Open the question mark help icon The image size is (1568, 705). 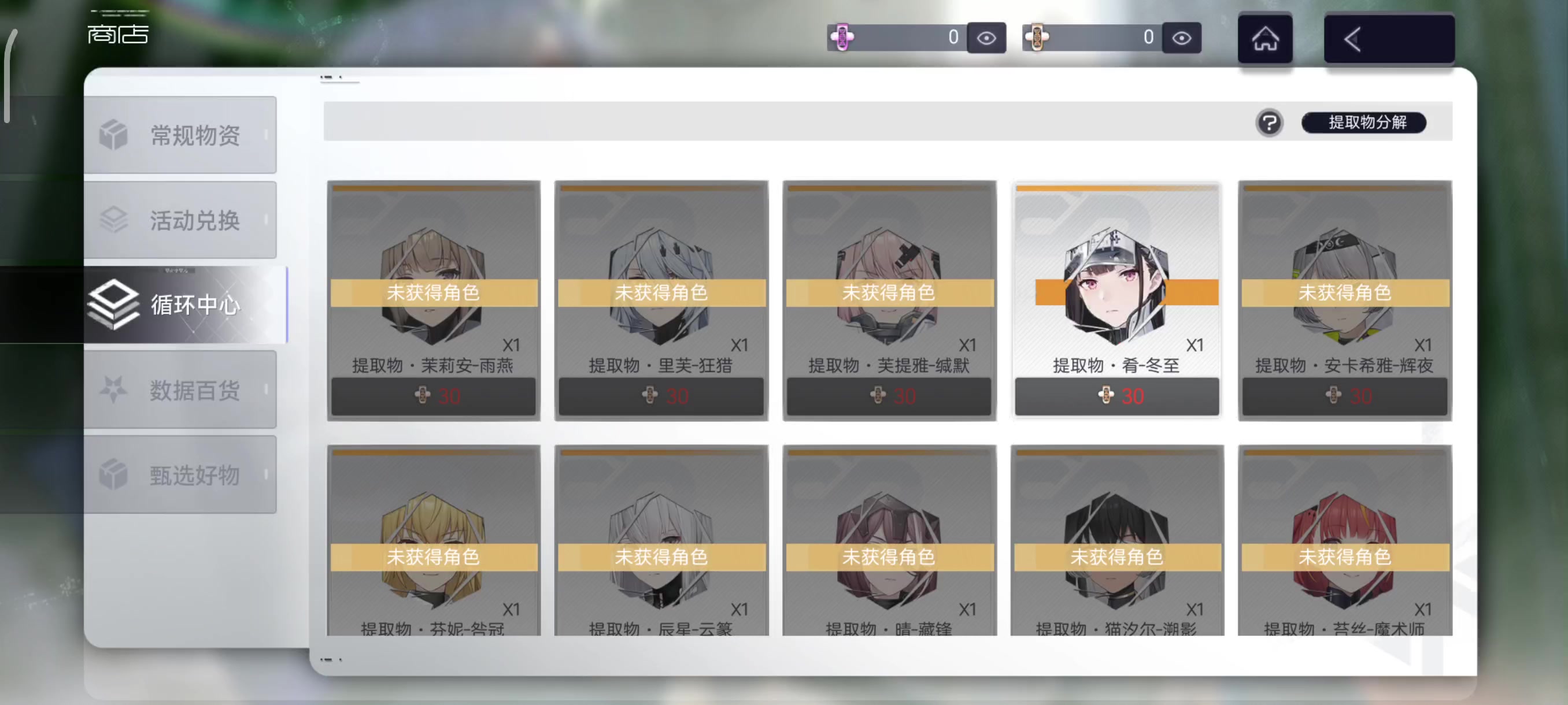pos(1269,123)
